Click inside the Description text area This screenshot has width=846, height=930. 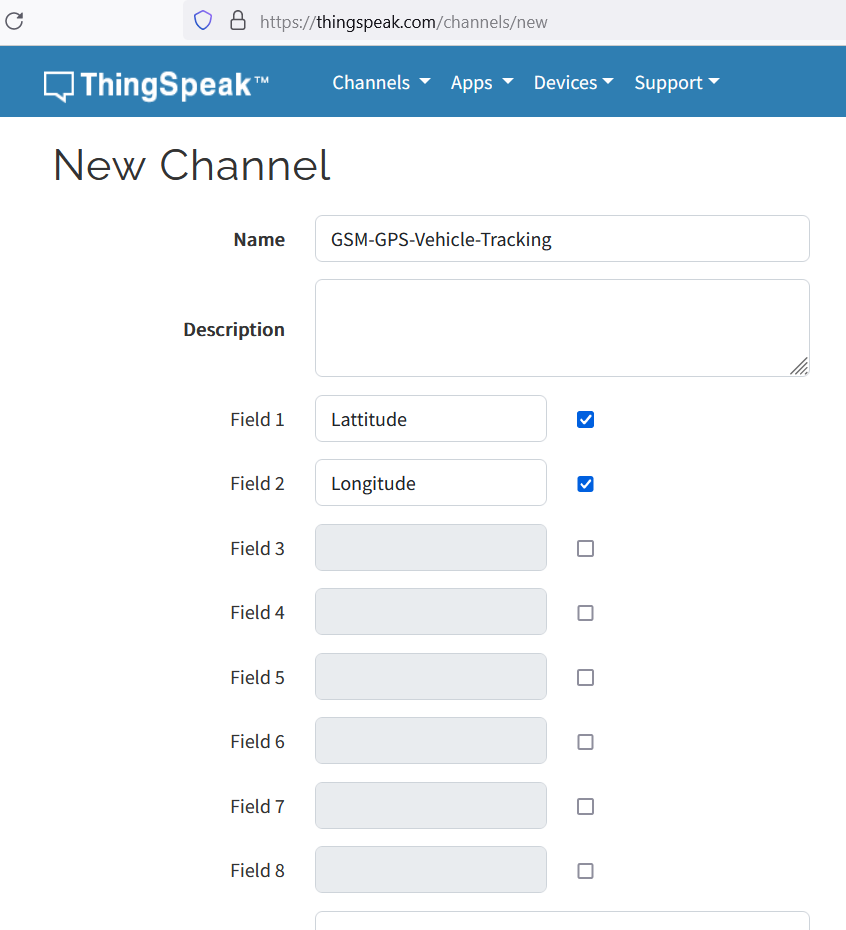coord(562,328)
